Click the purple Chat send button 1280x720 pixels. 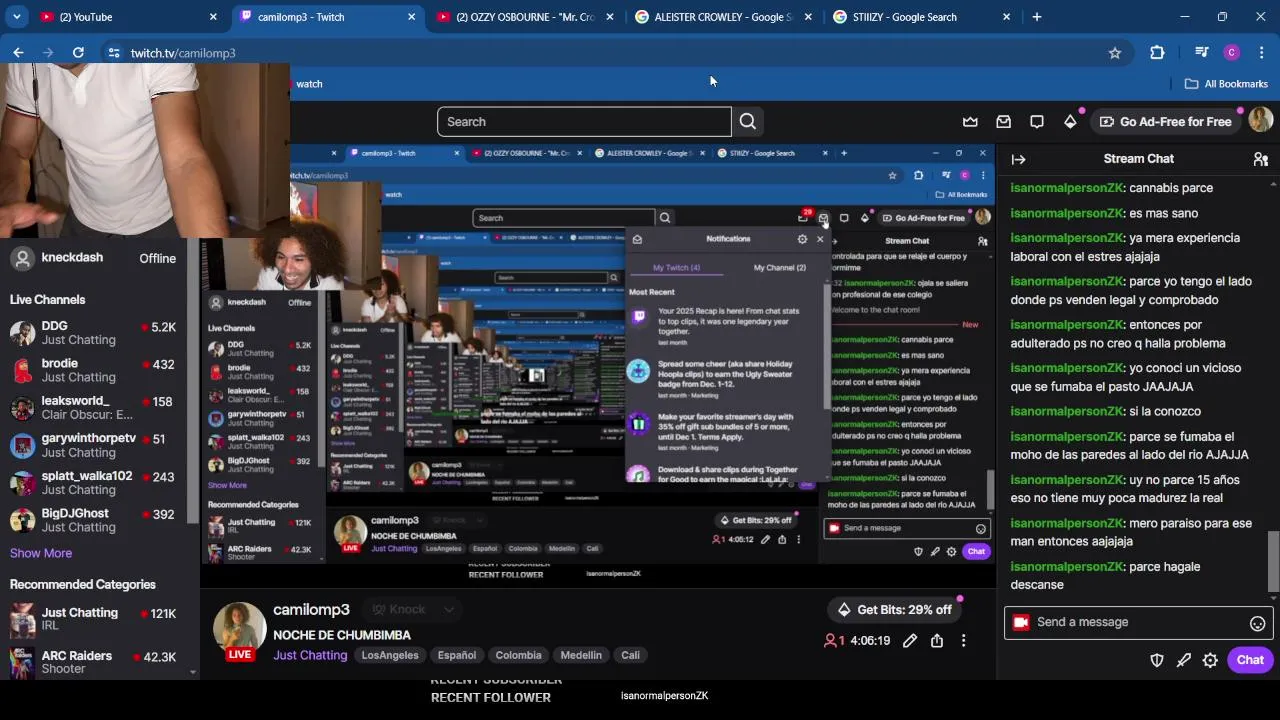(x=1250, y=660)
